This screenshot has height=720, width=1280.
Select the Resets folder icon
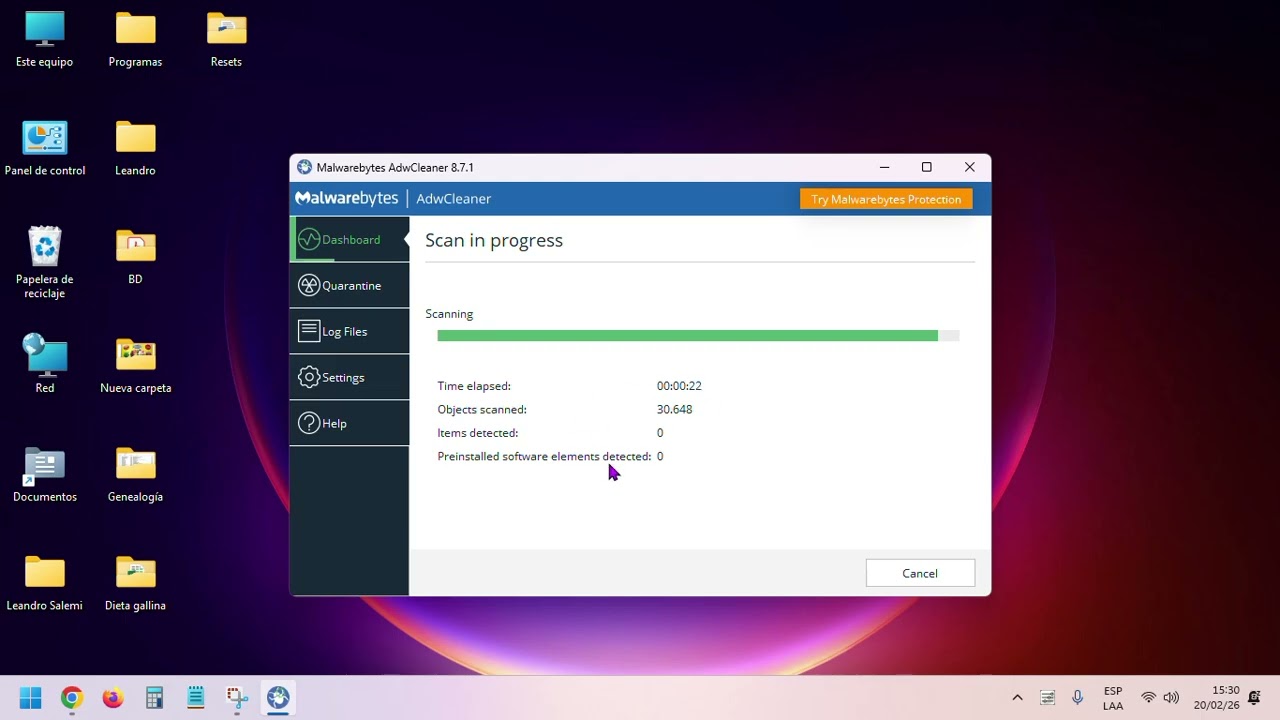[x=226, y=41]
